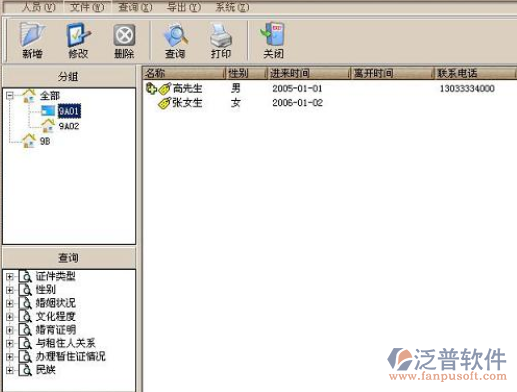Select the 张女生 tenant entry
The height and width of the screenshot is (392, 517).
(187, 103)
